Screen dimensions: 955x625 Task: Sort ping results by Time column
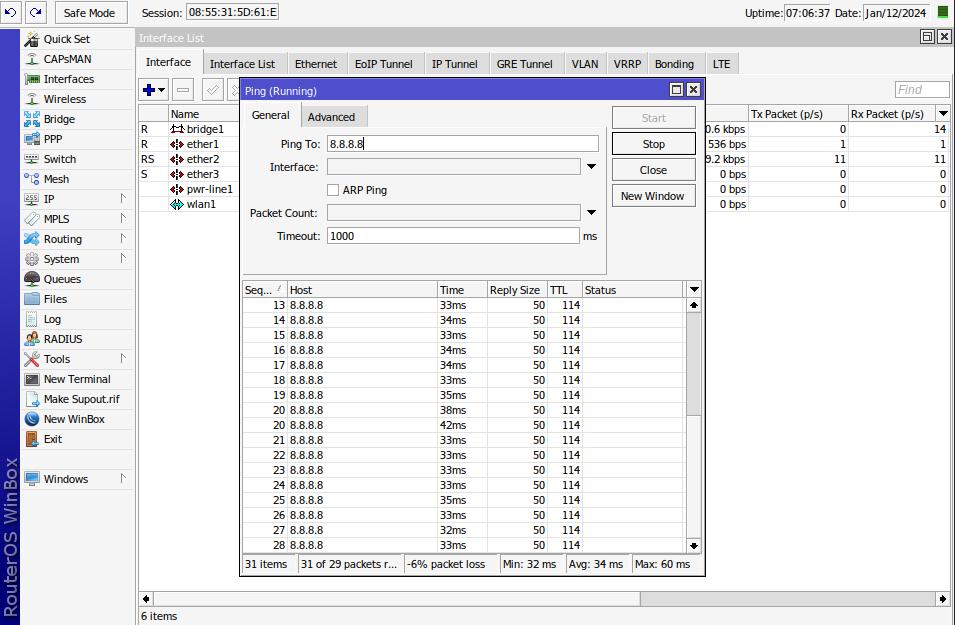[x=462, y=290]
